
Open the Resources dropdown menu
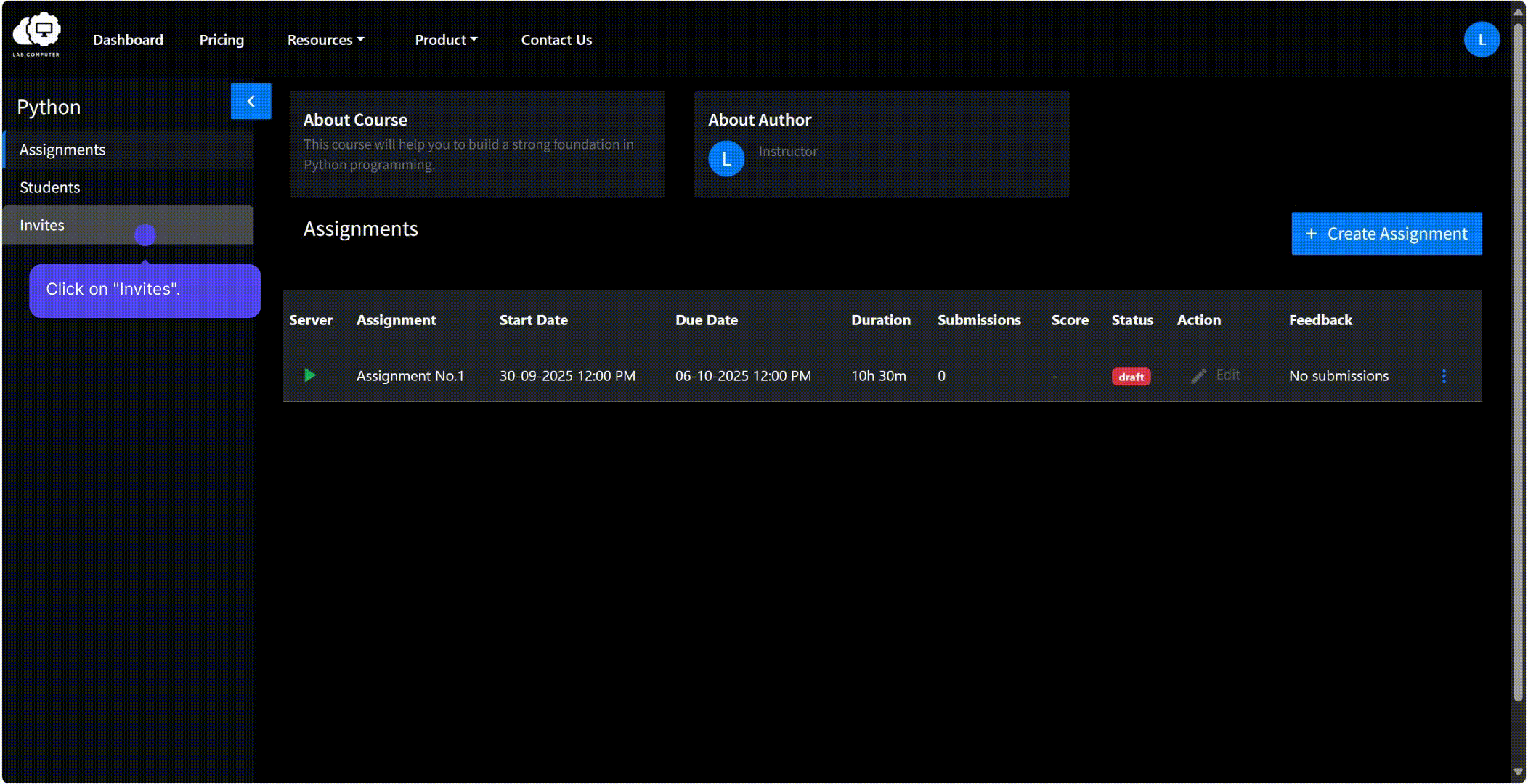coord(325,40)
